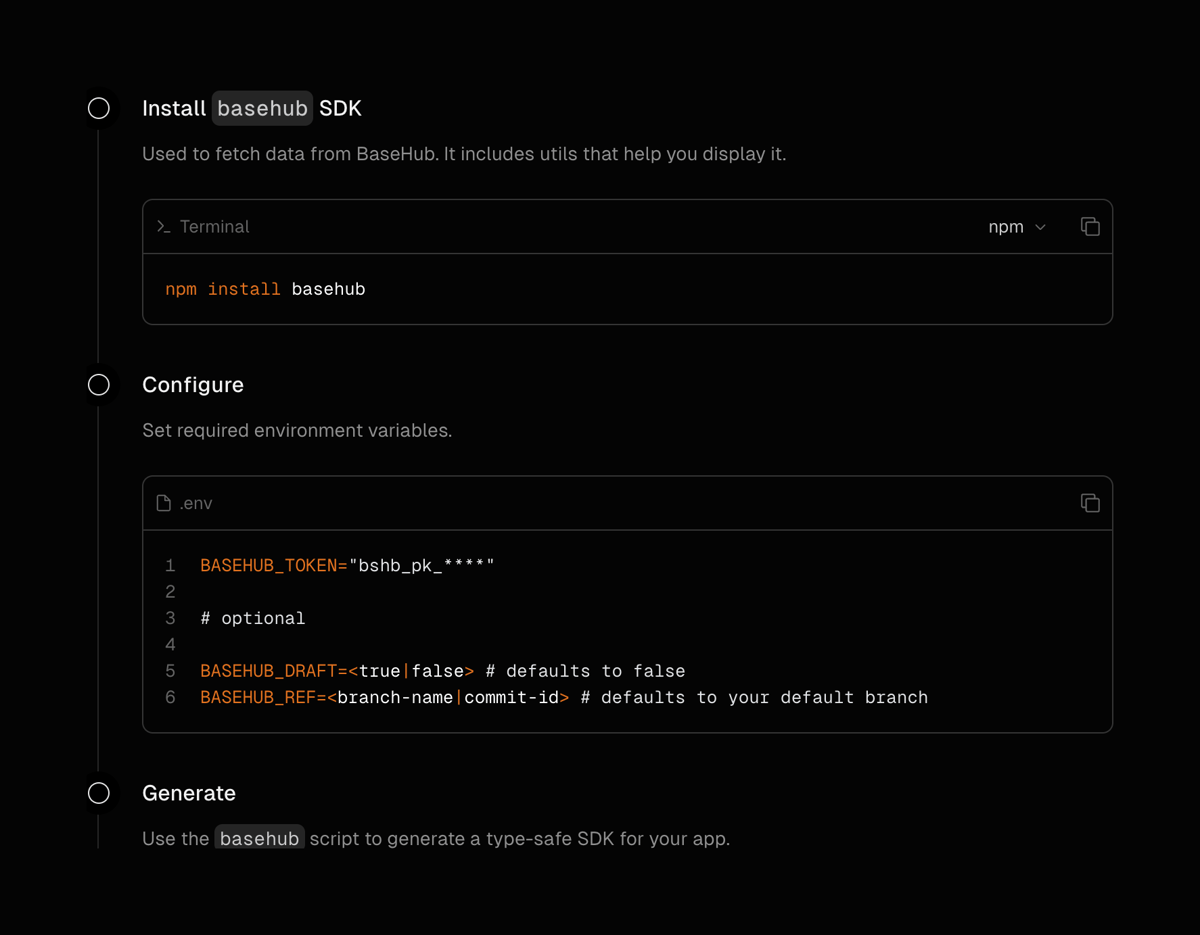The width and height of the screenshot is (1200, 935).
Task: Click the BASEHUB_REF code line
Action: pos(560,697)
